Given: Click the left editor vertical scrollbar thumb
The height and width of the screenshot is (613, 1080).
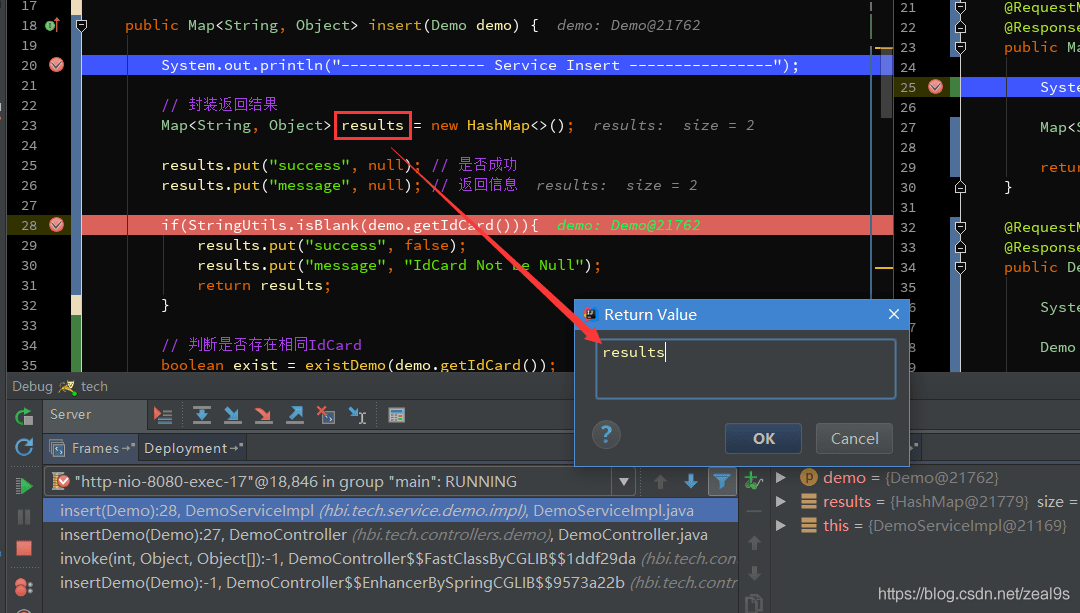Looking at the screenshot, I should coord(886,83).
